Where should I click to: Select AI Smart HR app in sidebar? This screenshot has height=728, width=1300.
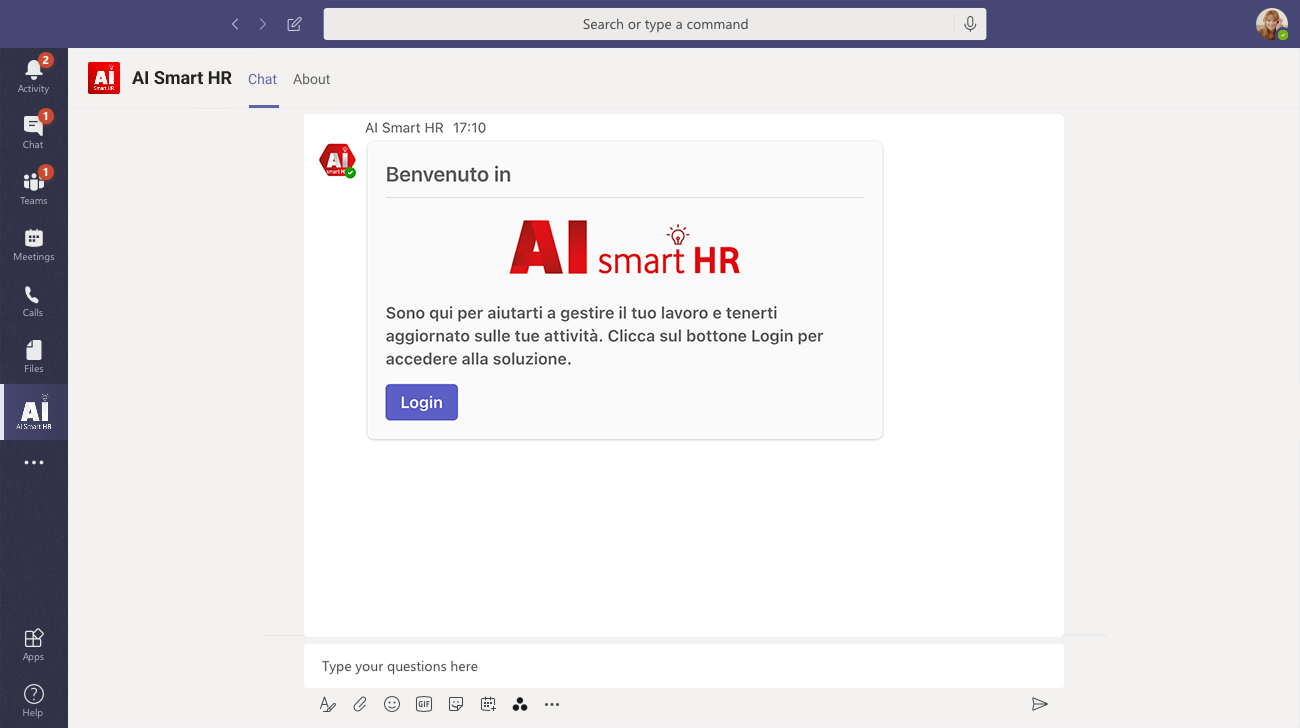(x=33, y=412)
